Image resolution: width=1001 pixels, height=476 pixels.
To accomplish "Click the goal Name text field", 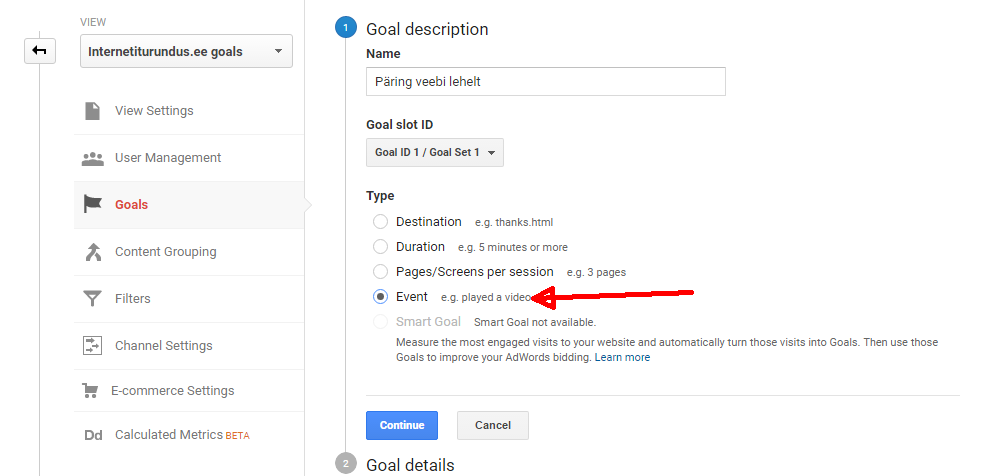I will (545, 81).
